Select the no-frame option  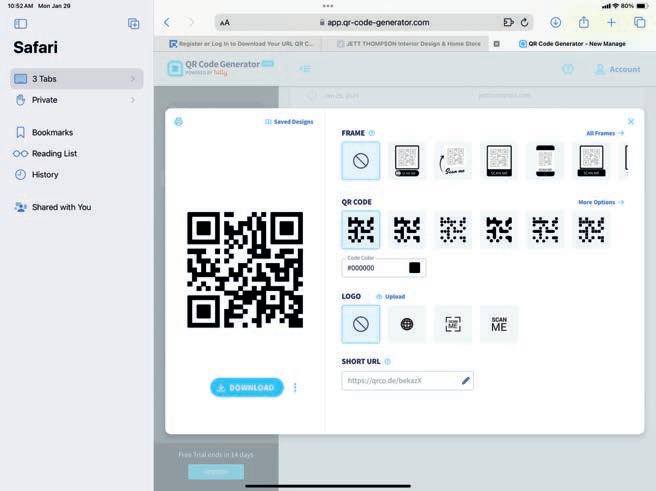(x=361, y=161)
